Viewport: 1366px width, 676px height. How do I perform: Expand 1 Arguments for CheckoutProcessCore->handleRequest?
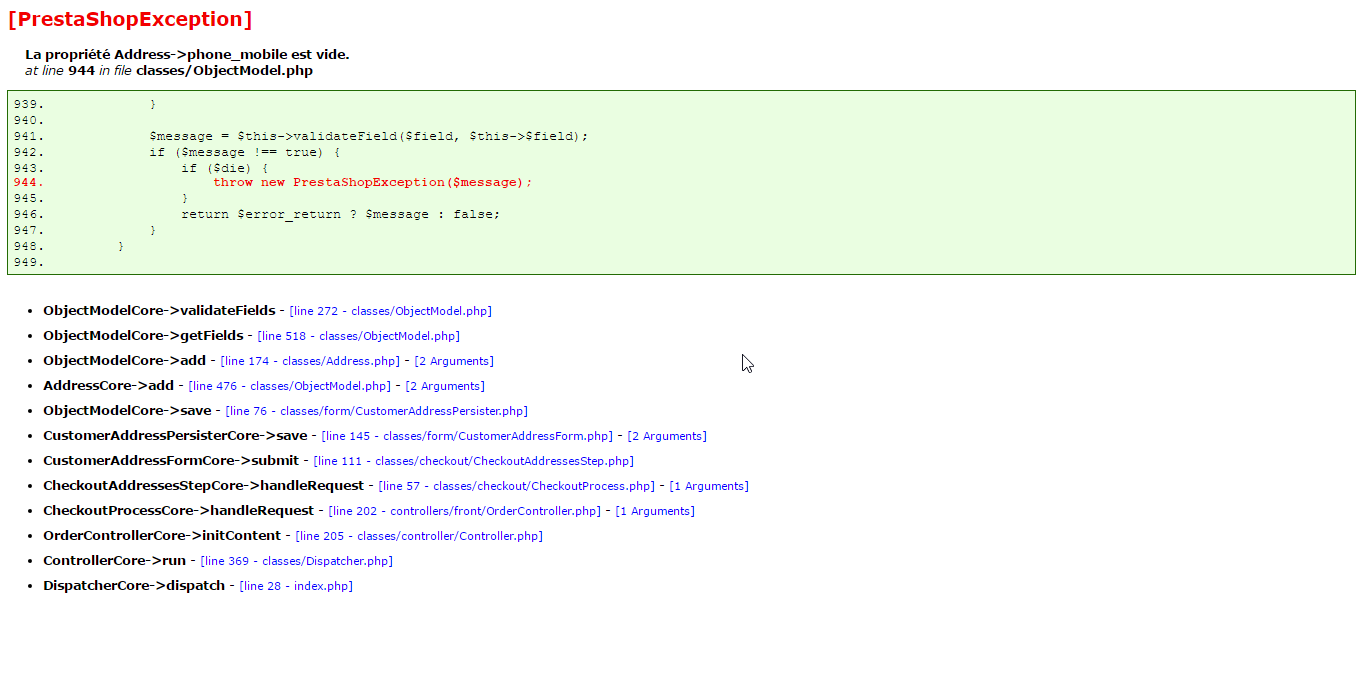(x=655, y=511)
